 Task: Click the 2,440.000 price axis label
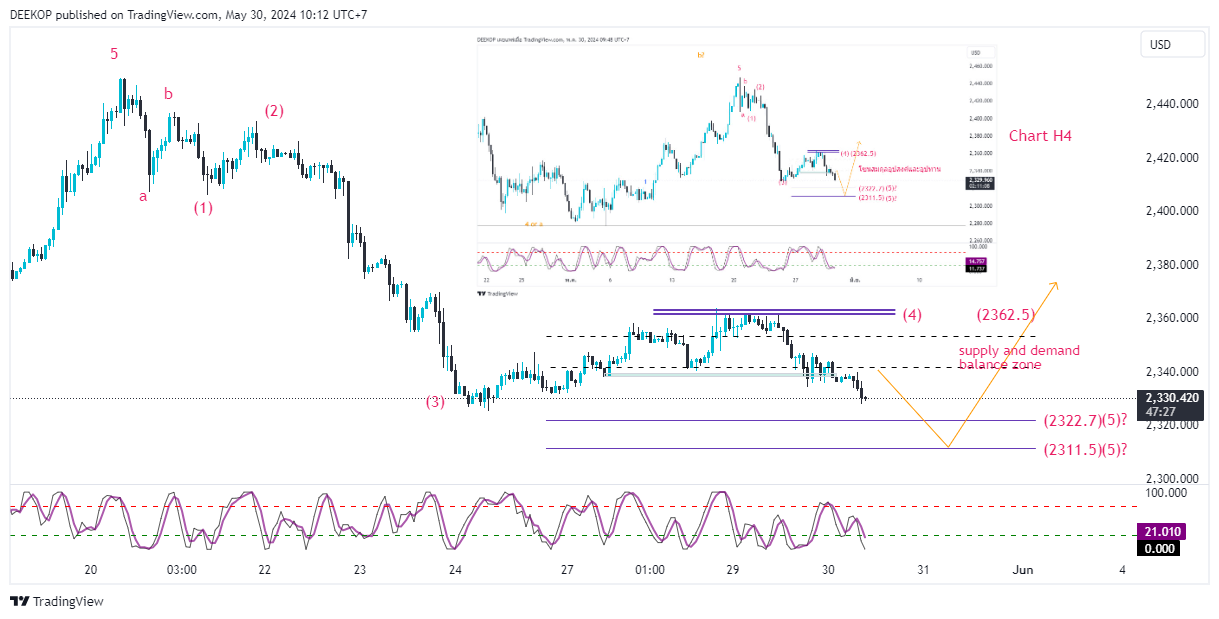point(1172,104)
